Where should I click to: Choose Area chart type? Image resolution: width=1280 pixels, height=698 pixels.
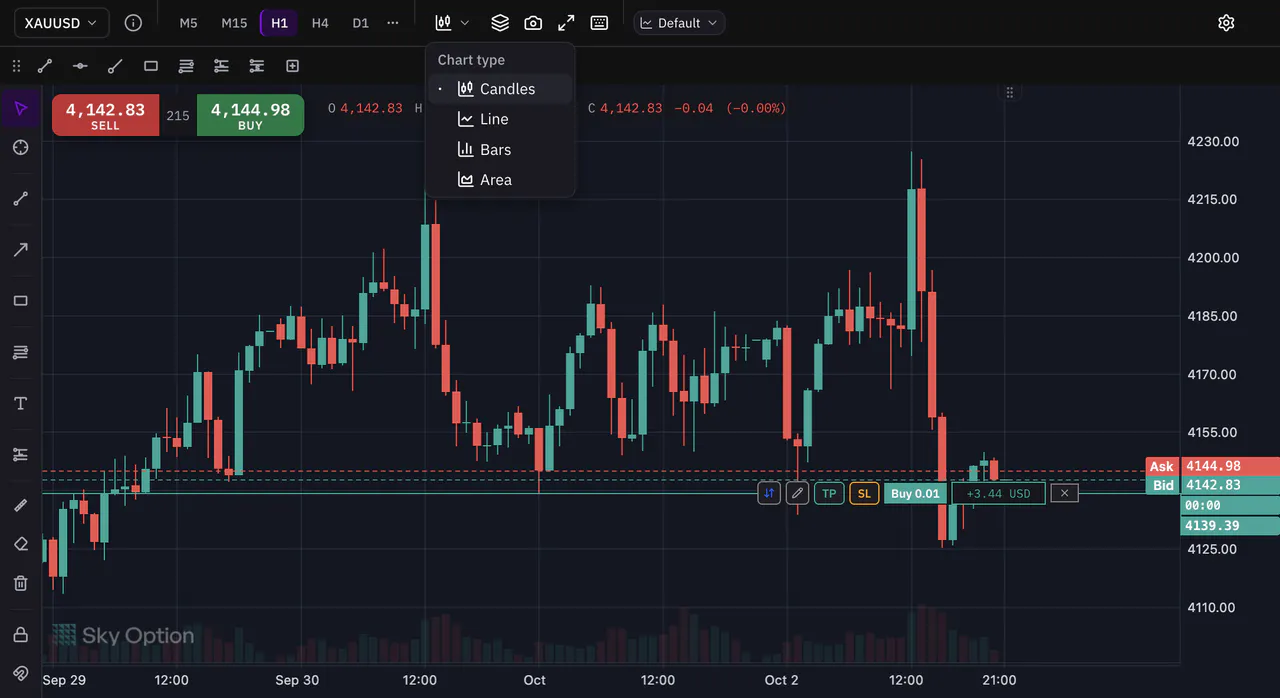point(500,180)
